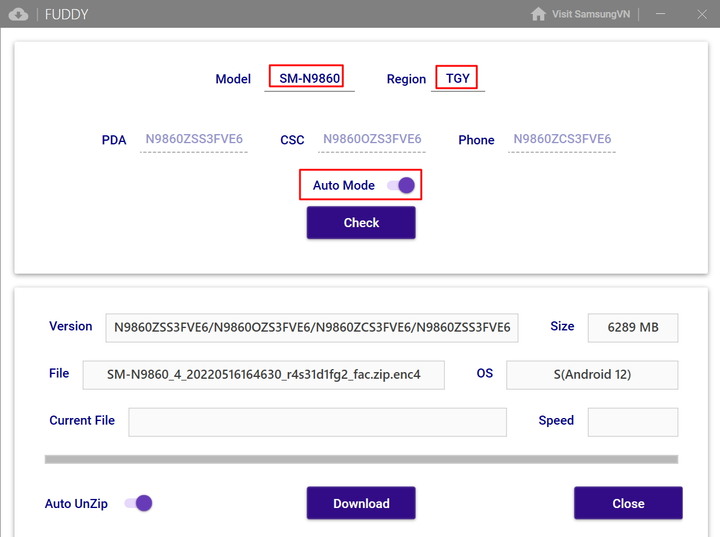
Task: Click the Size box showing 6289 MB
Action: (x=633, y=328)
